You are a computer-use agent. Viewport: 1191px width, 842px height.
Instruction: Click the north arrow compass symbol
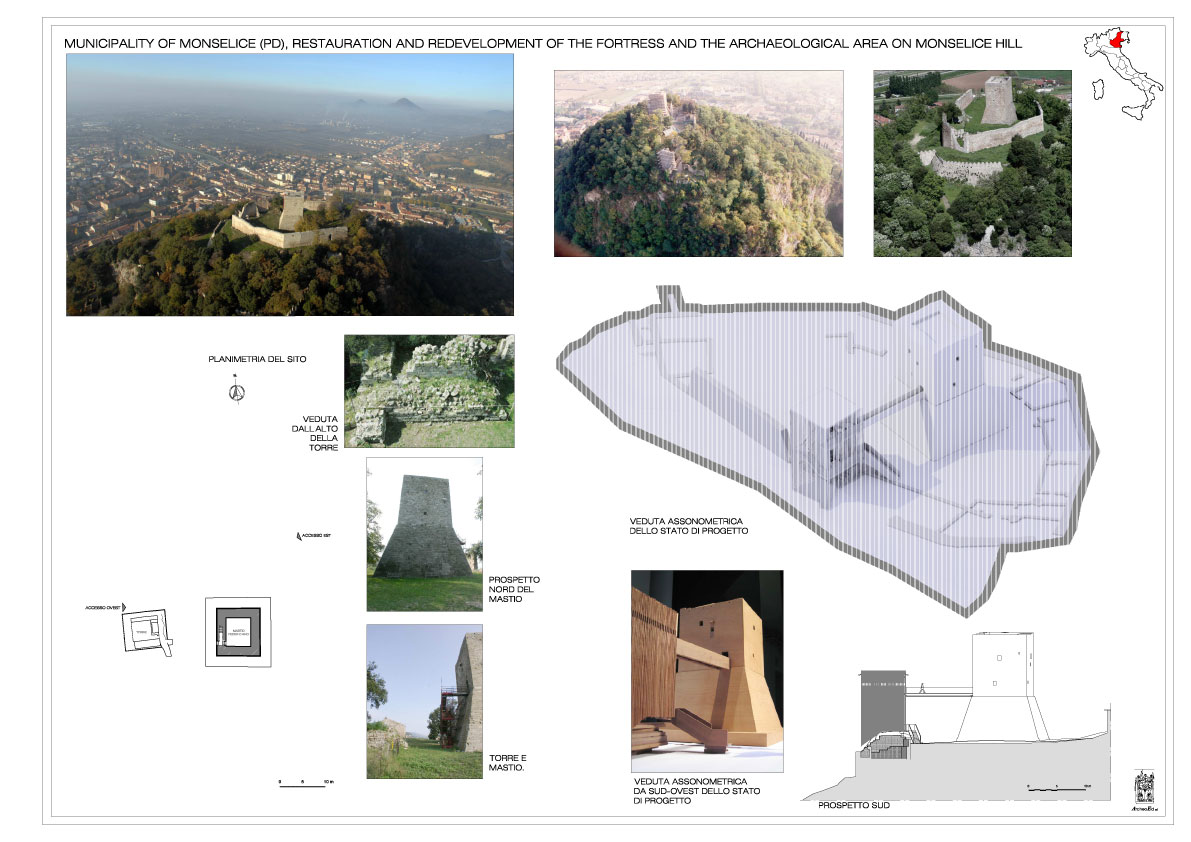click(237, 390)
